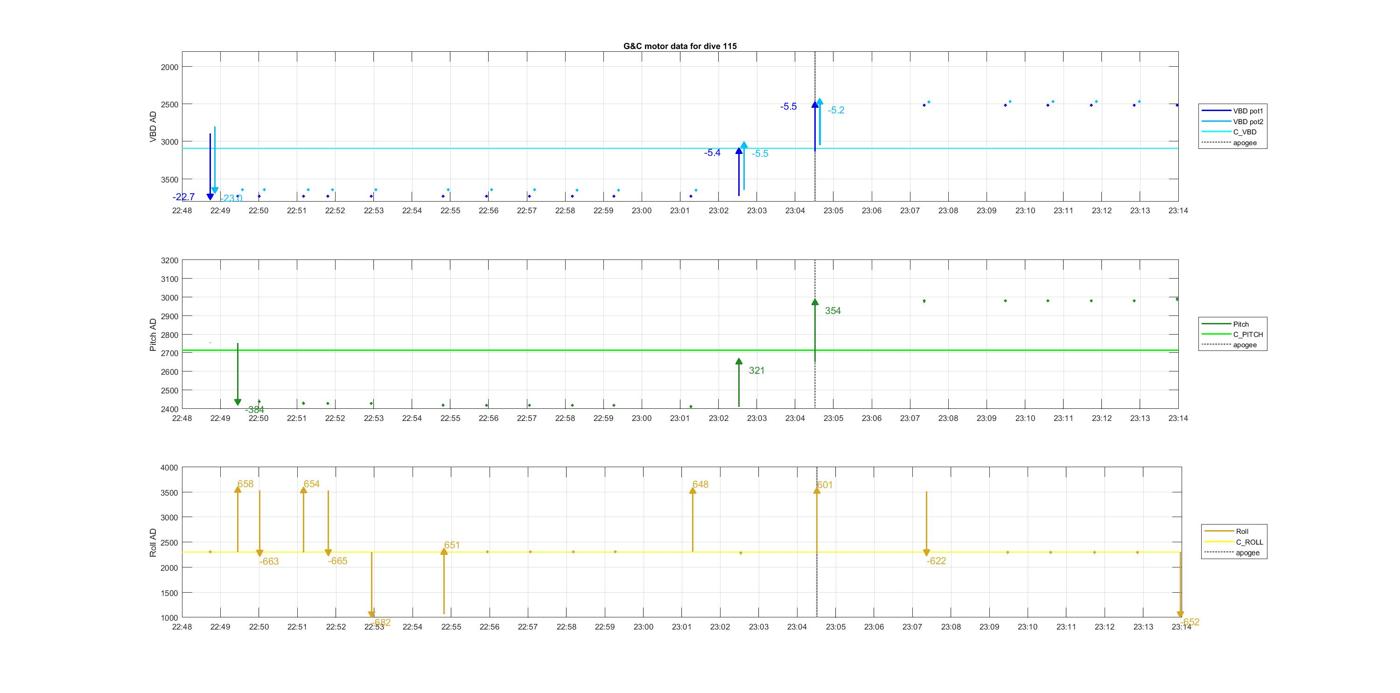The image size is (1400, 693).
Task: Click the dark blue '-5.5' label near apogee
Action: (x=789, y=106)
